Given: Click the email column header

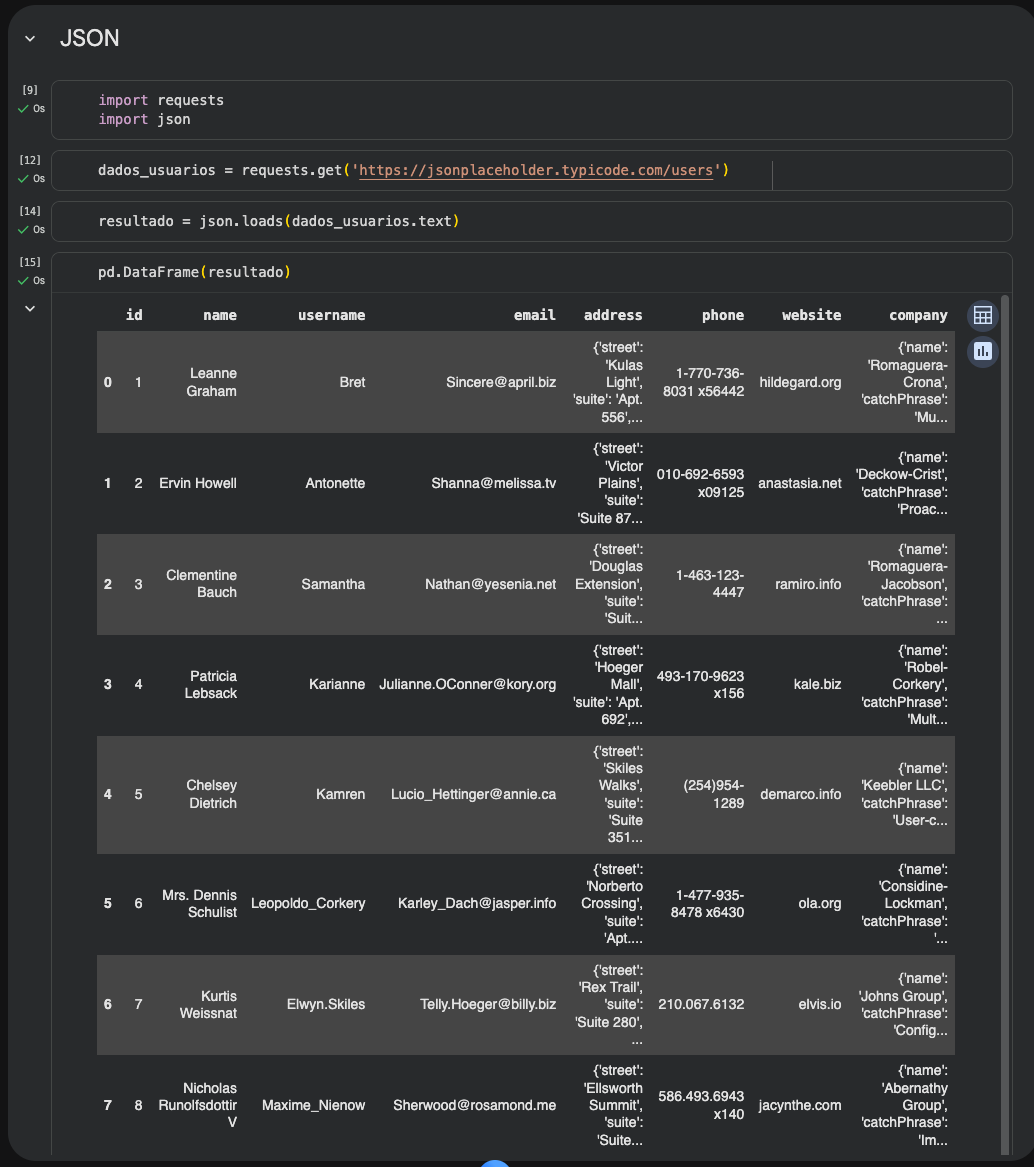Looking at the screenshot, I should tap(534, 315).
